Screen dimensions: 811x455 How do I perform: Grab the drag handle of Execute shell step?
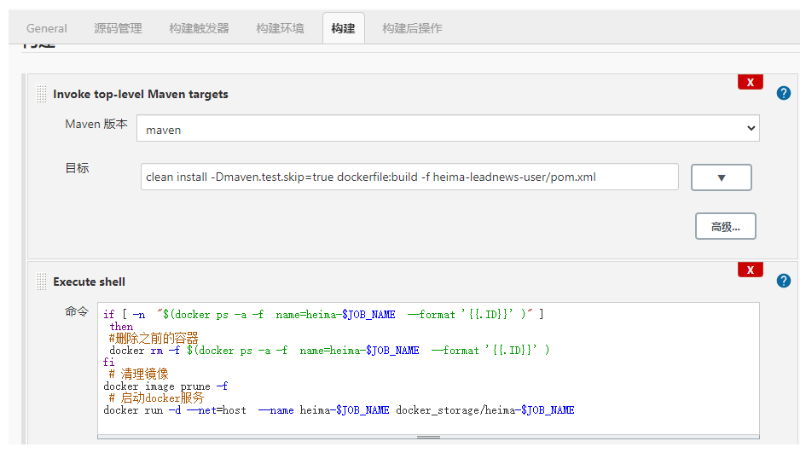[41, 282]
